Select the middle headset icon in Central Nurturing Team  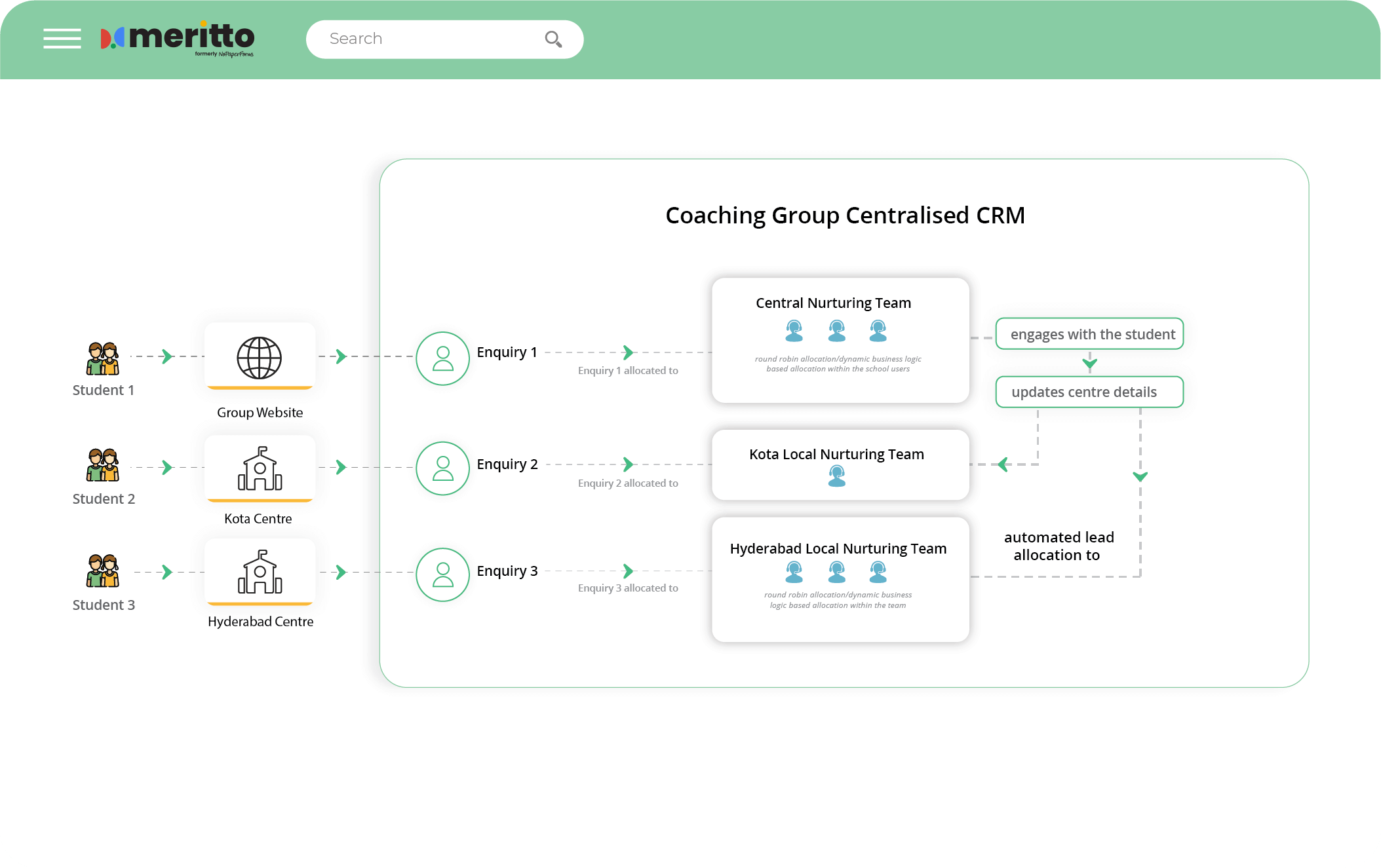pos(836,331)
